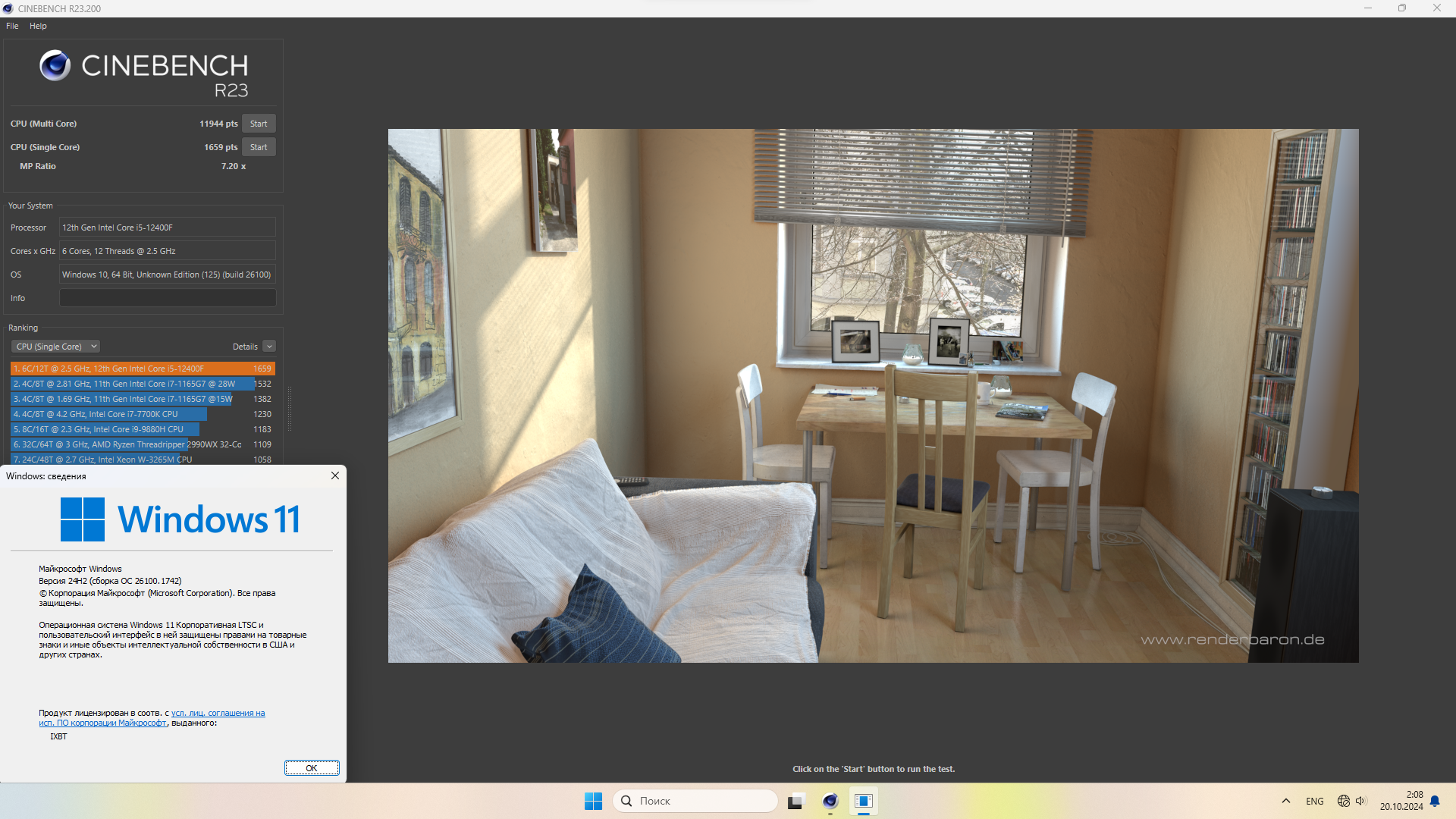This screenshot has height=819, width=1456.
Task: Show hidden tray icons chevron
Action: [1285, 801]
